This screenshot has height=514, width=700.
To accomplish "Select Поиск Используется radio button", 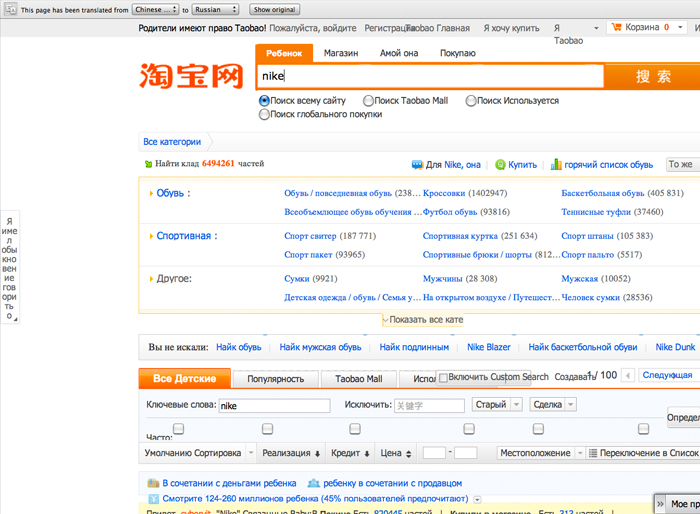I will click(x=471, y=100).
